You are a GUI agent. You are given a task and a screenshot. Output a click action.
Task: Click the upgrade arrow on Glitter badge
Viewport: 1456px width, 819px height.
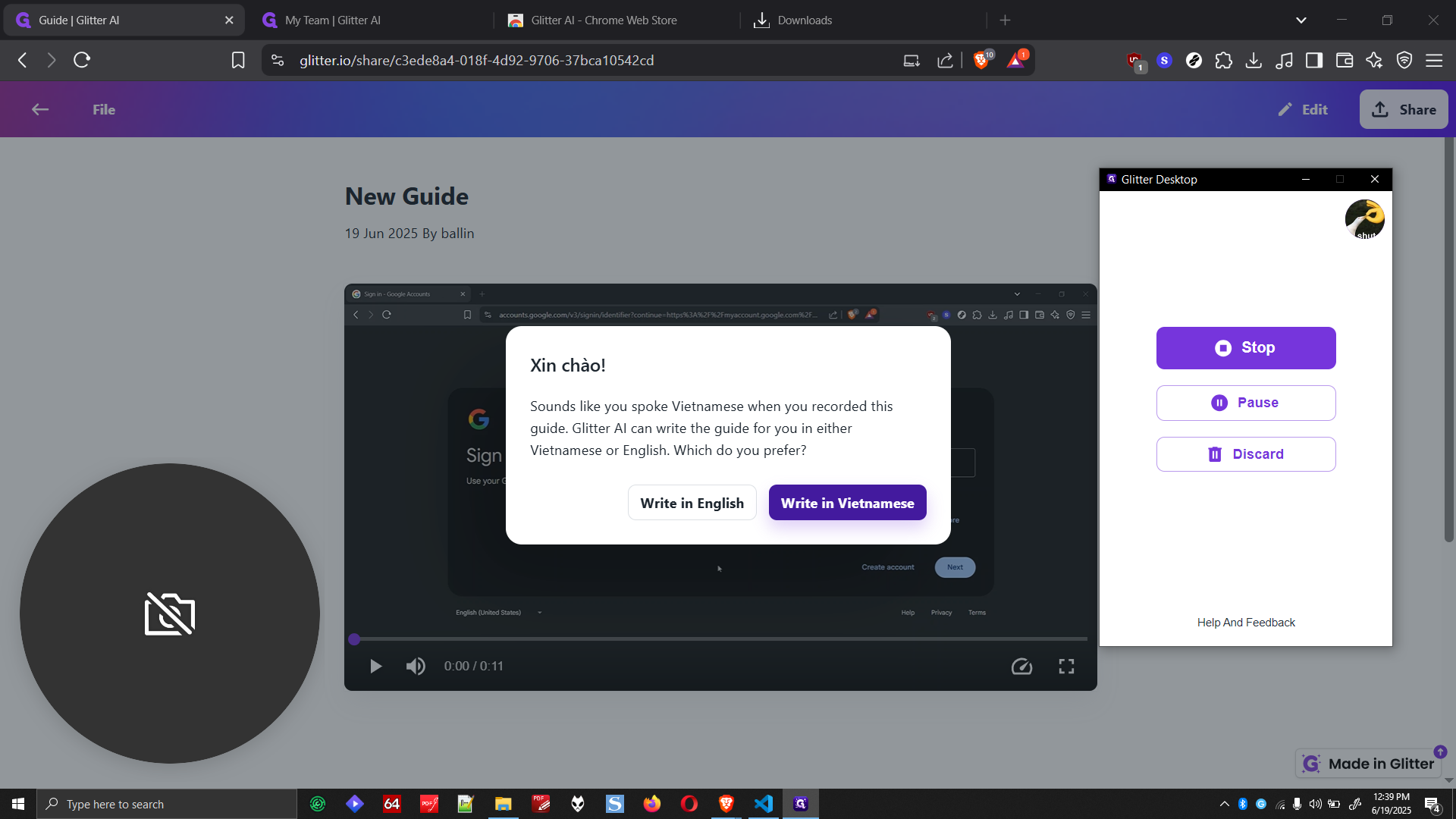click(1440, 752)
